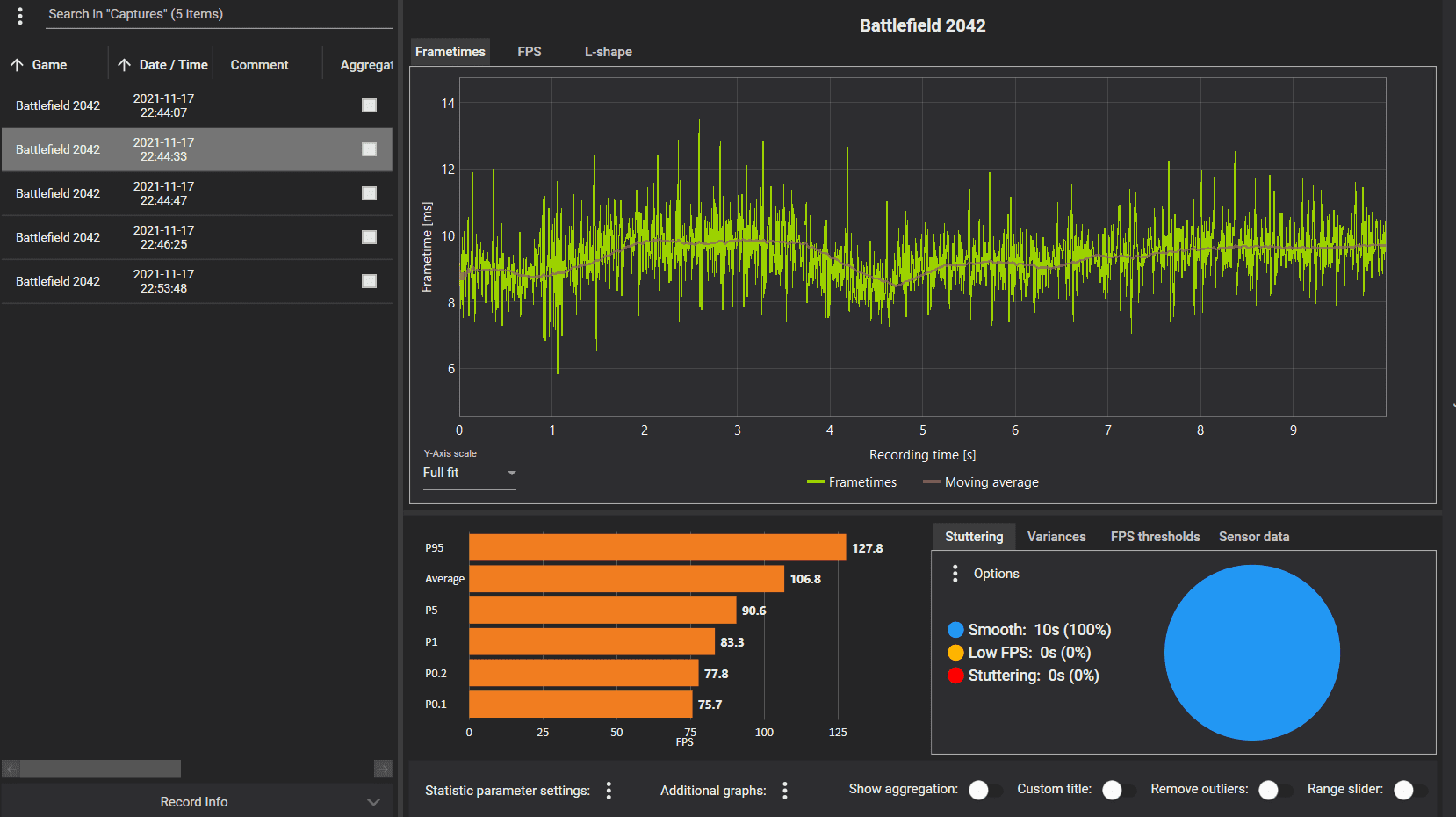1456x817 pixels.
Task: Select the Stuttering tab
Action: (974, 537)
